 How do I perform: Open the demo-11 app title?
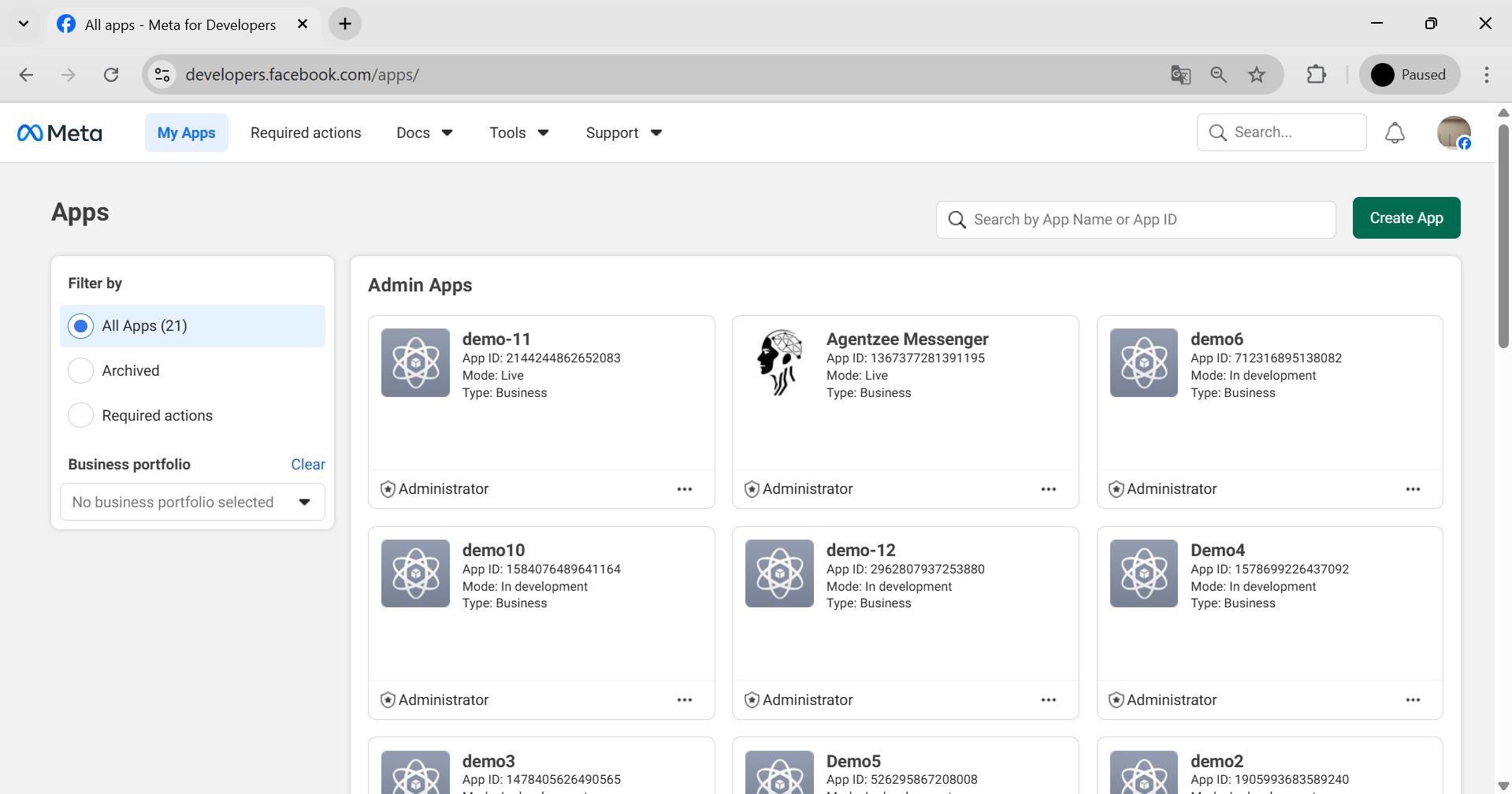pyautogui.click(x=496, y=339)
